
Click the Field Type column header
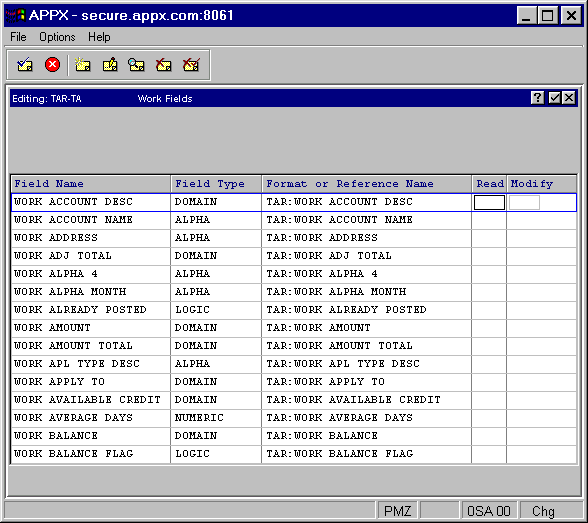pyautogui.click(x=216, y=184)
